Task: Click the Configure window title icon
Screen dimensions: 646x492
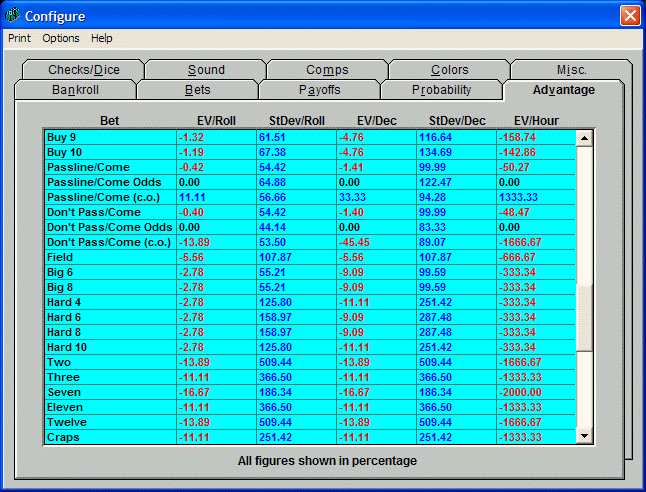Action: tap(13, 15)
